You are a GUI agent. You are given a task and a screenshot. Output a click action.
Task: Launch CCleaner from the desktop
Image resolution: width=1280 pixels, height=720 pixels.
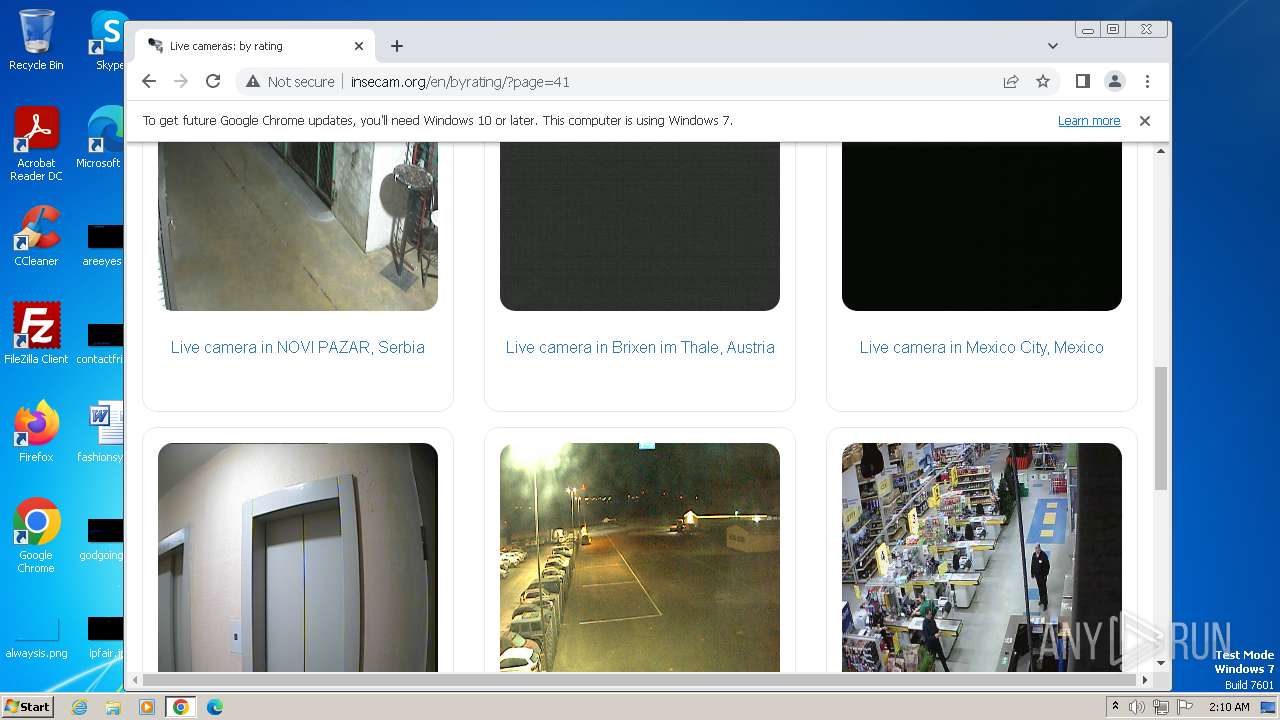point(36,236)
